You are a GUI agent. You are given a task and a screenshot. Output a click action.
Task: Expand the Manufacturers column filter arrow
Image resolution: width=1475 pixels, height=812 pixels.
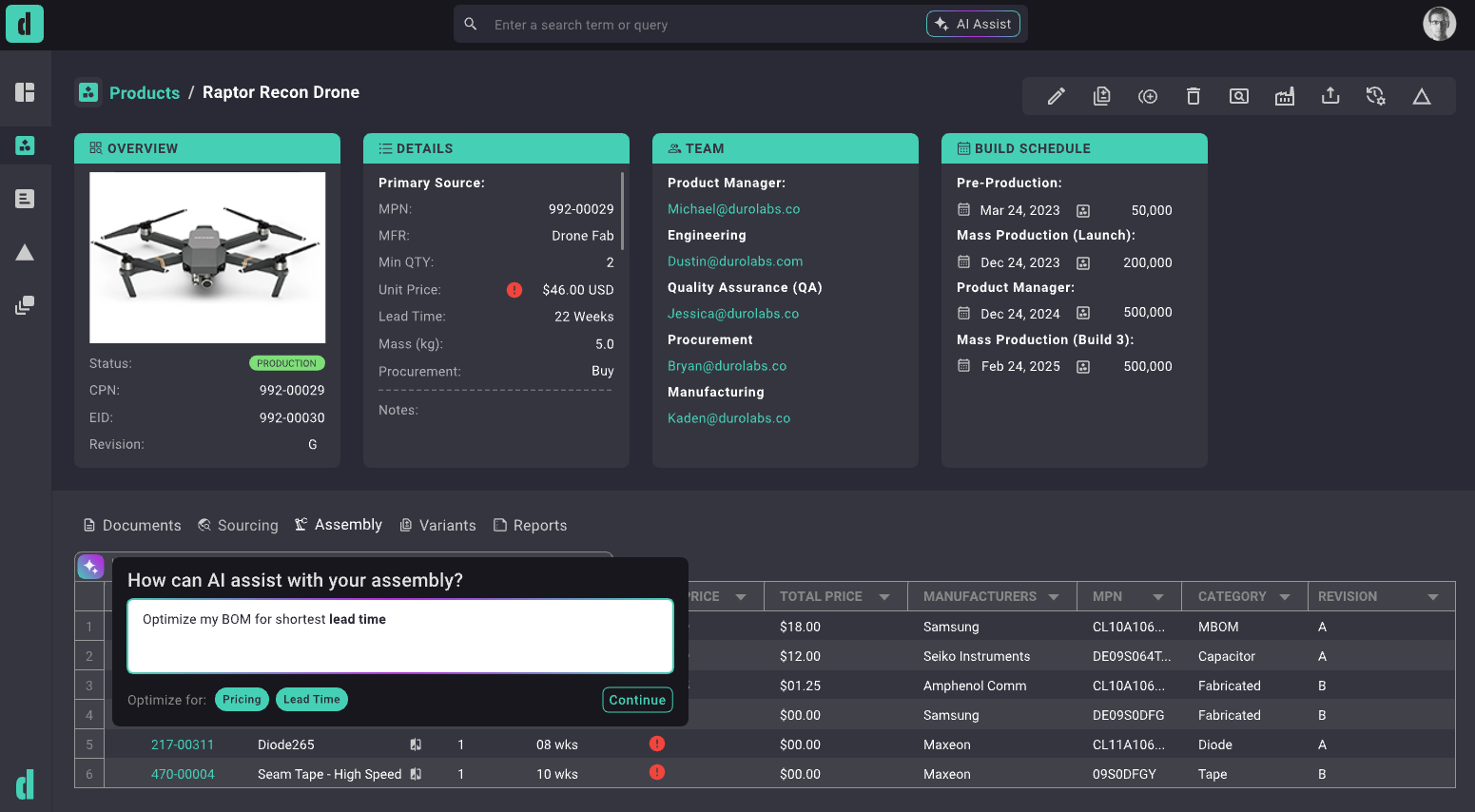click(1054, 597)
